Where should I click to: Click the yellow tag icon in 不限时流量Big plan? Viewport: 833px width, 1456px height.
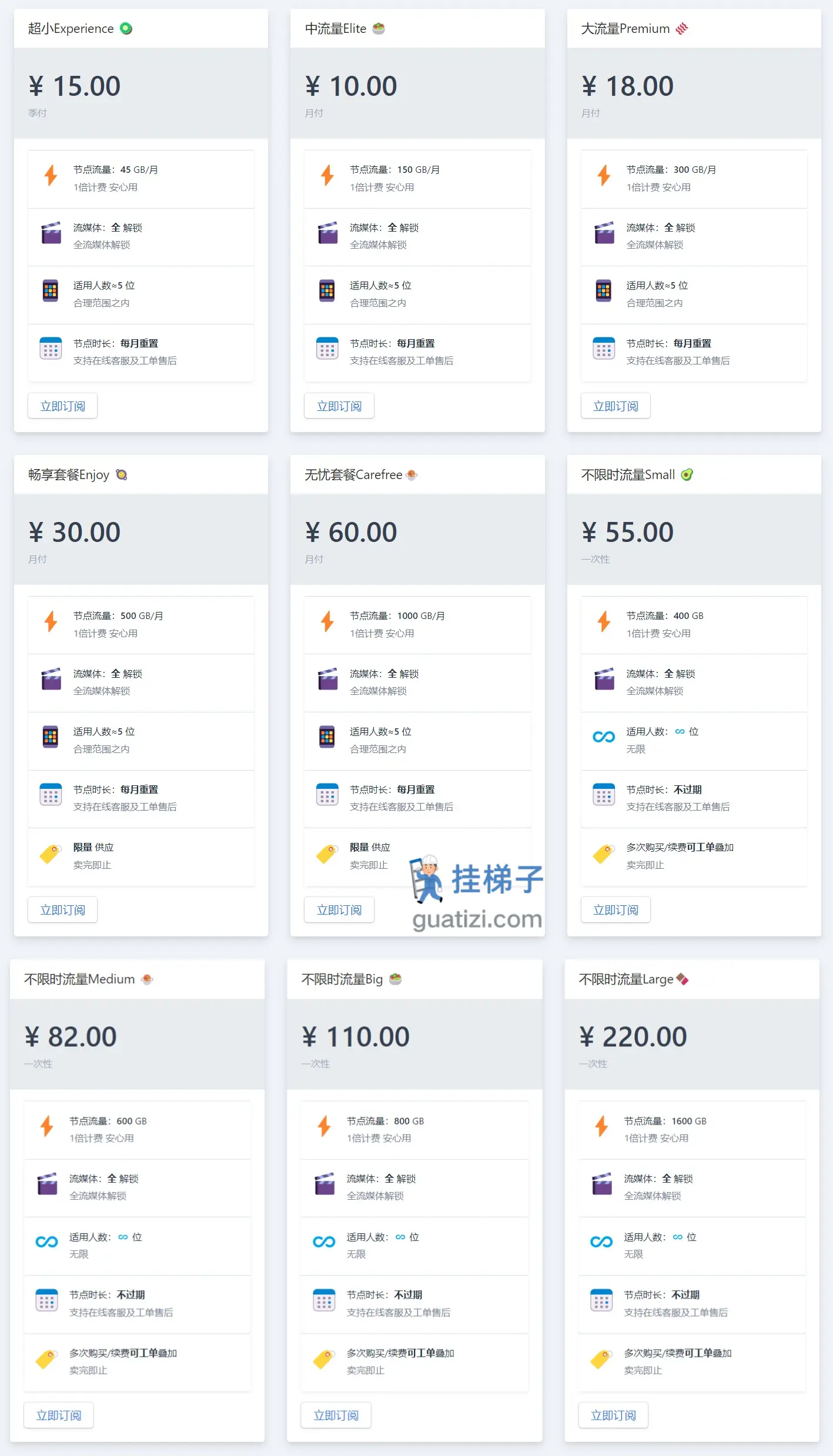pyautogui.click(x=324, y=1359)
